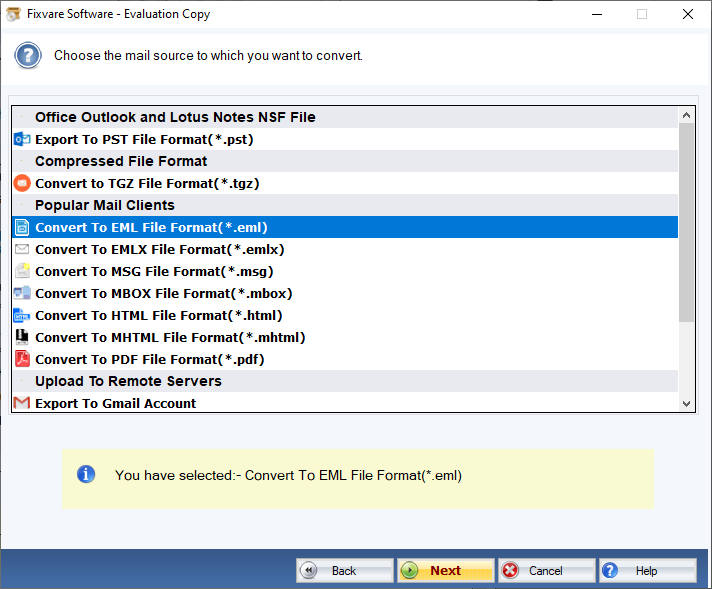Click the Gmail icon next to Export To Gmail

[x=22, y=403]
